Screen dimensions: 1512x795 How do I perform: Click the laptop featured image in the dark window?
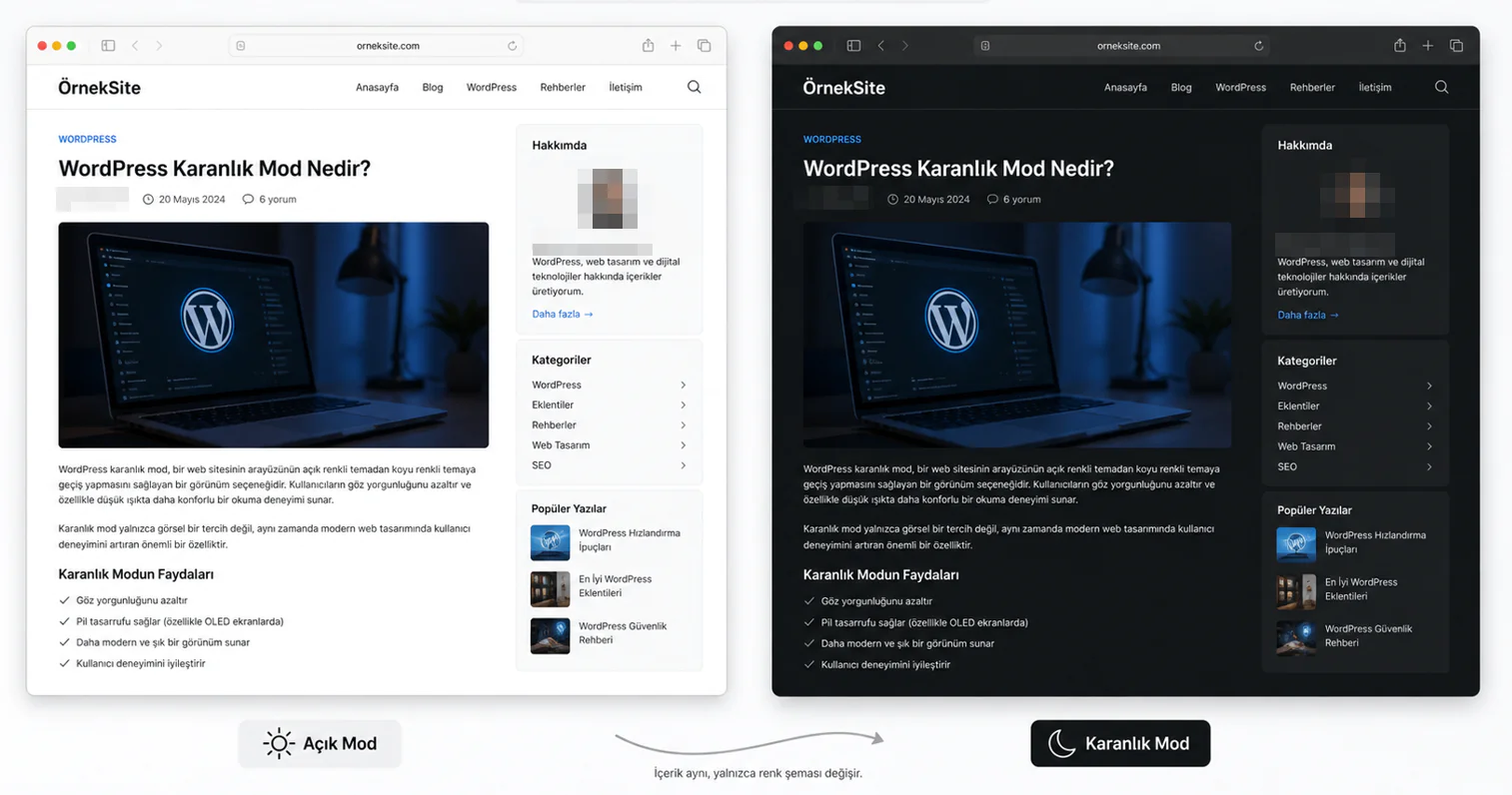point(1017,335)
